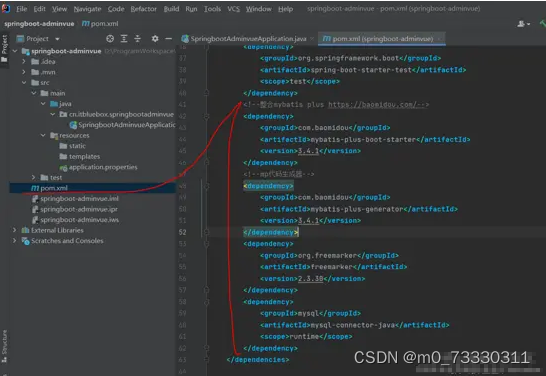Close the SpringbootAdminvueApplication.java tab
The width and height of the screenshot is (546, 376).
click(x=312, y=39)
